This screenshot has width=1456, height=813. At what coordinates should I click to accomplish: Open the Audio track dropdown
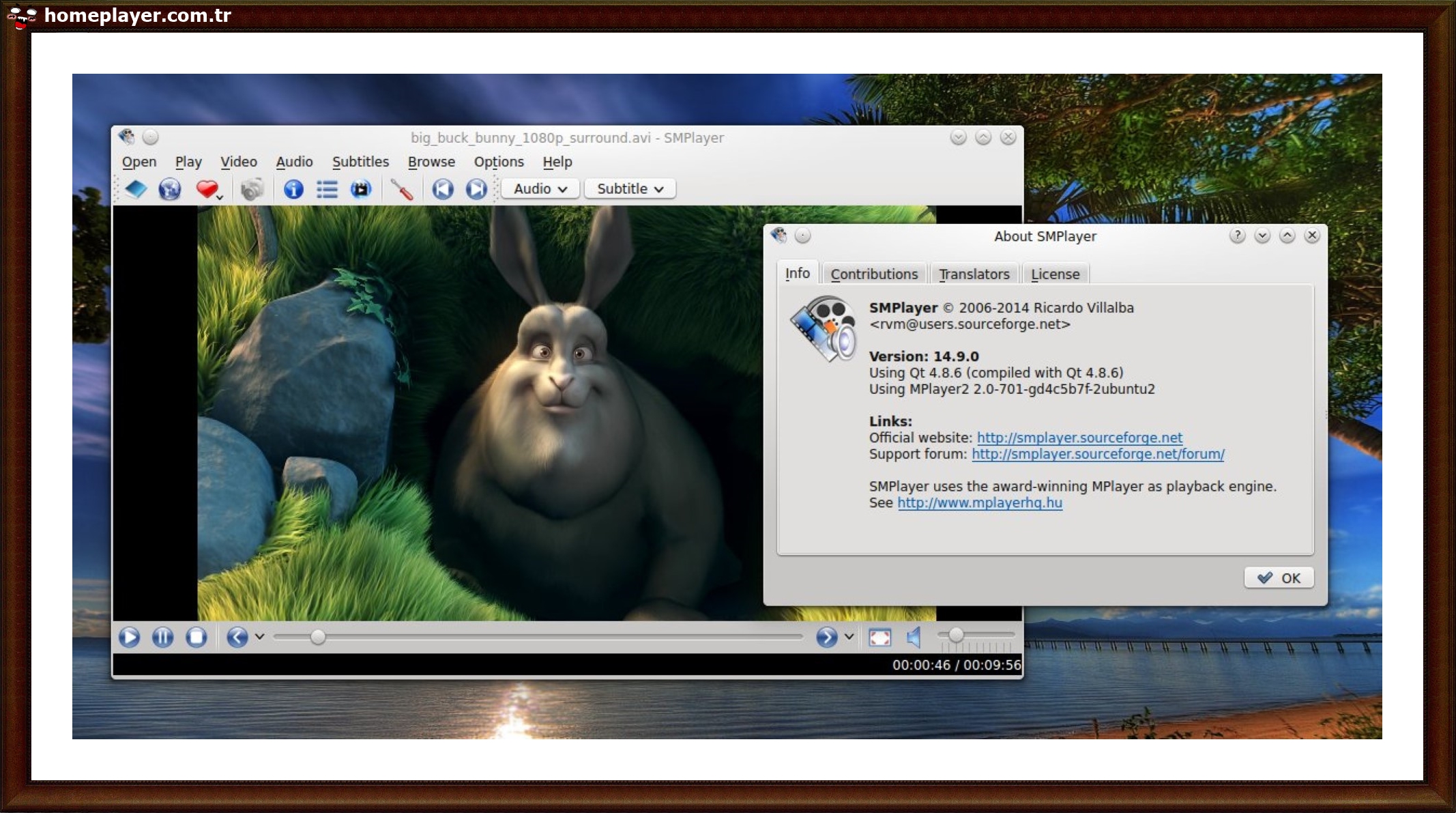(540, 188)
